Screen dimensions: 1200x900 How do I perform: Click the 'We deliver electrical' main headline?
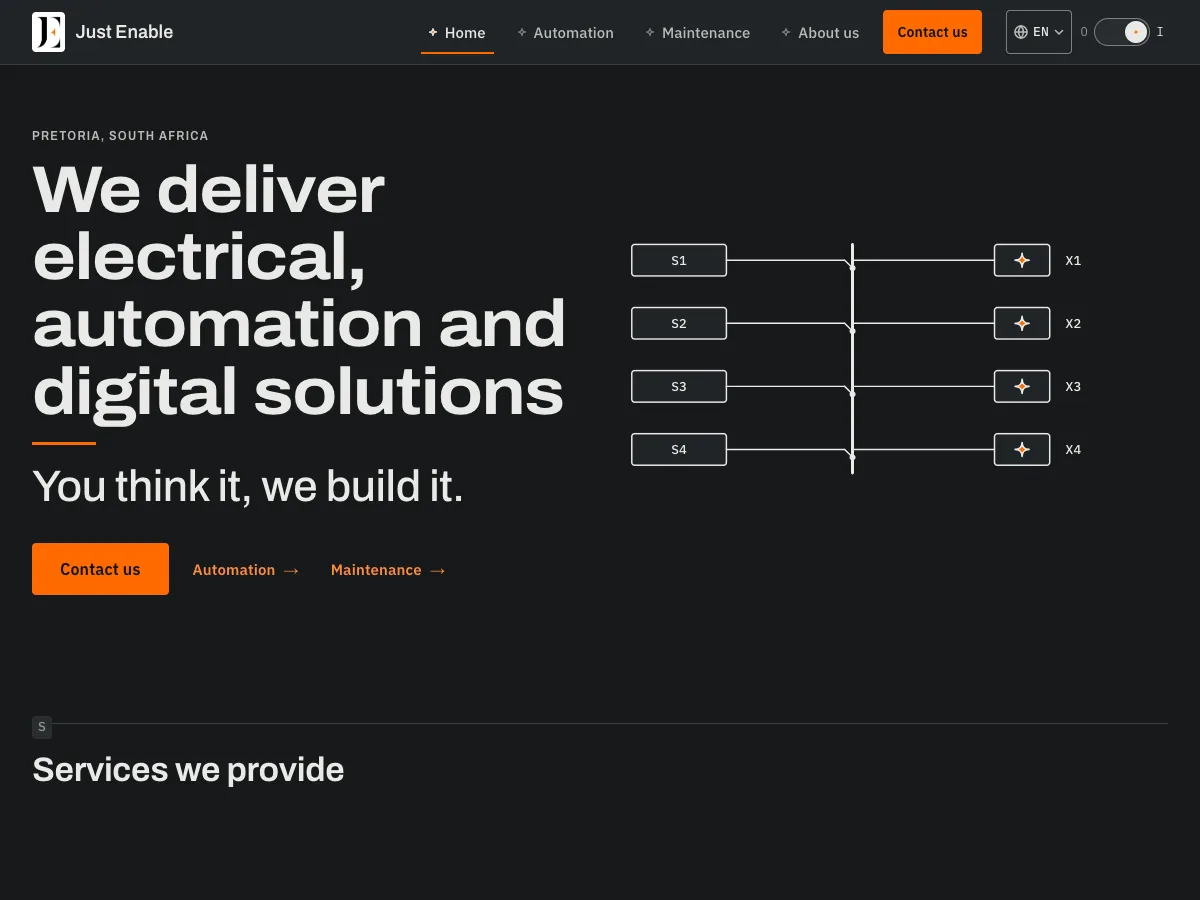(300, 289)
